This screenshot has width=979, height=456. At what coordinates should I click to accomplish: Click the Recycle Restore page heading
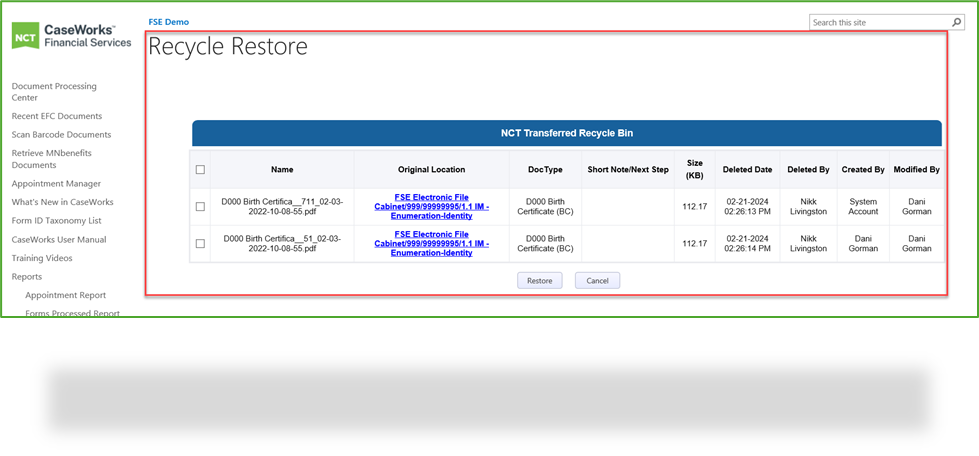pyautogui.click(x=228, y=47)
